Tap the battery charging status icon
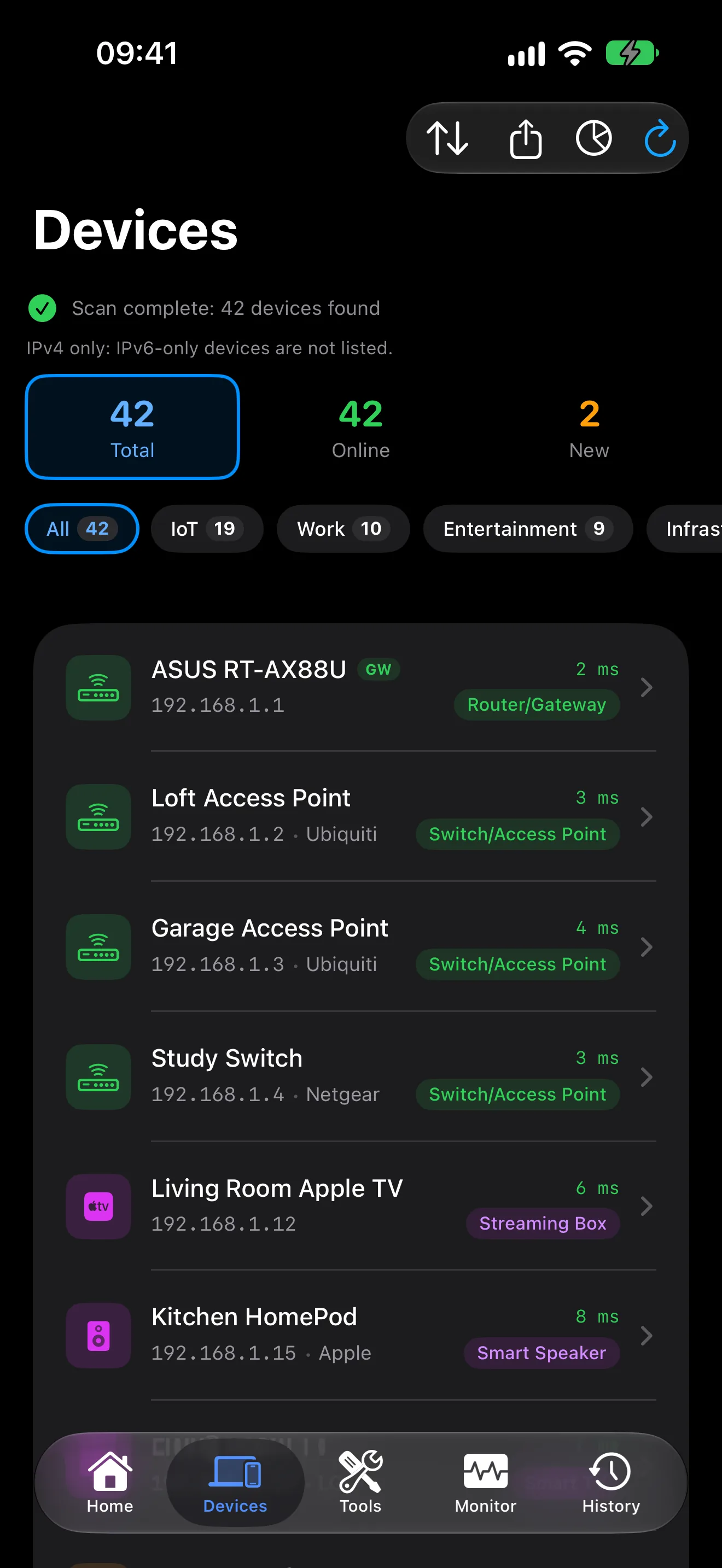This screenshot has height=1568, width=722. (632, 54)
